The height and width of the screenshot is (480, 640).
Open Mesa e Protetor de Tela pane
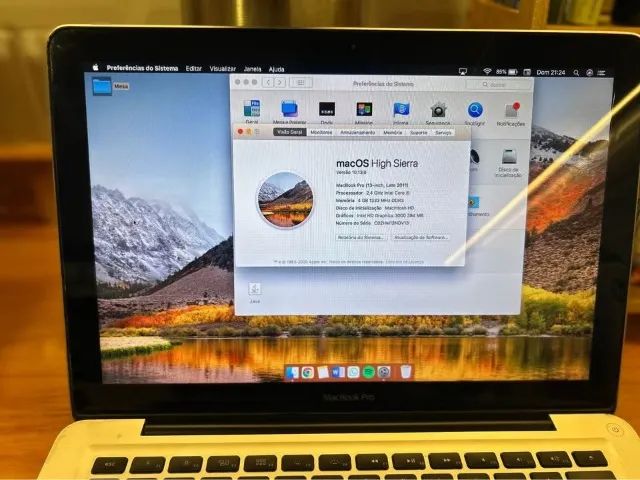[x=289, y=112]
